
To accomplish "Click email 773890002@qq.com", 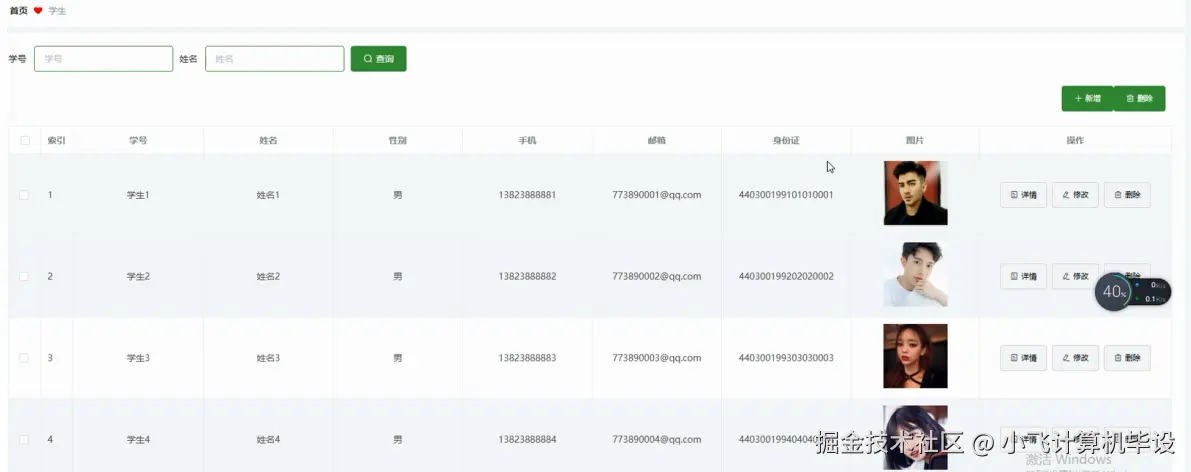I will (656, 277).
